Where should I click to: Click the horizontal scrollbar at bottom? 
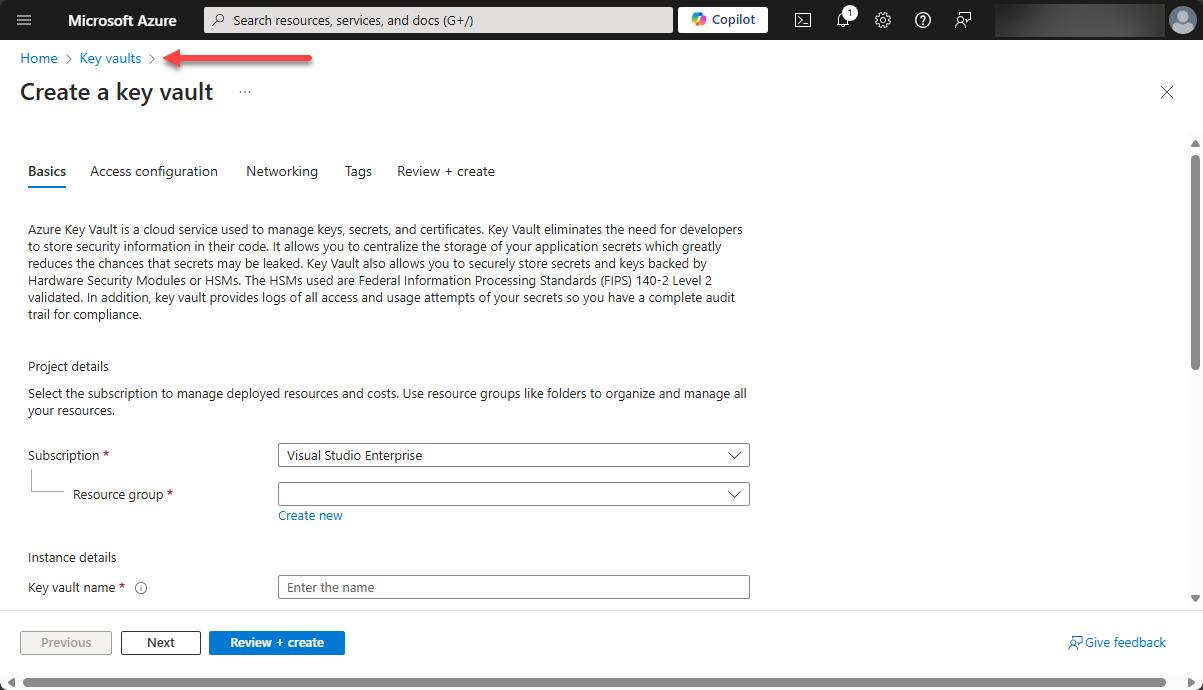pos(595,683)
